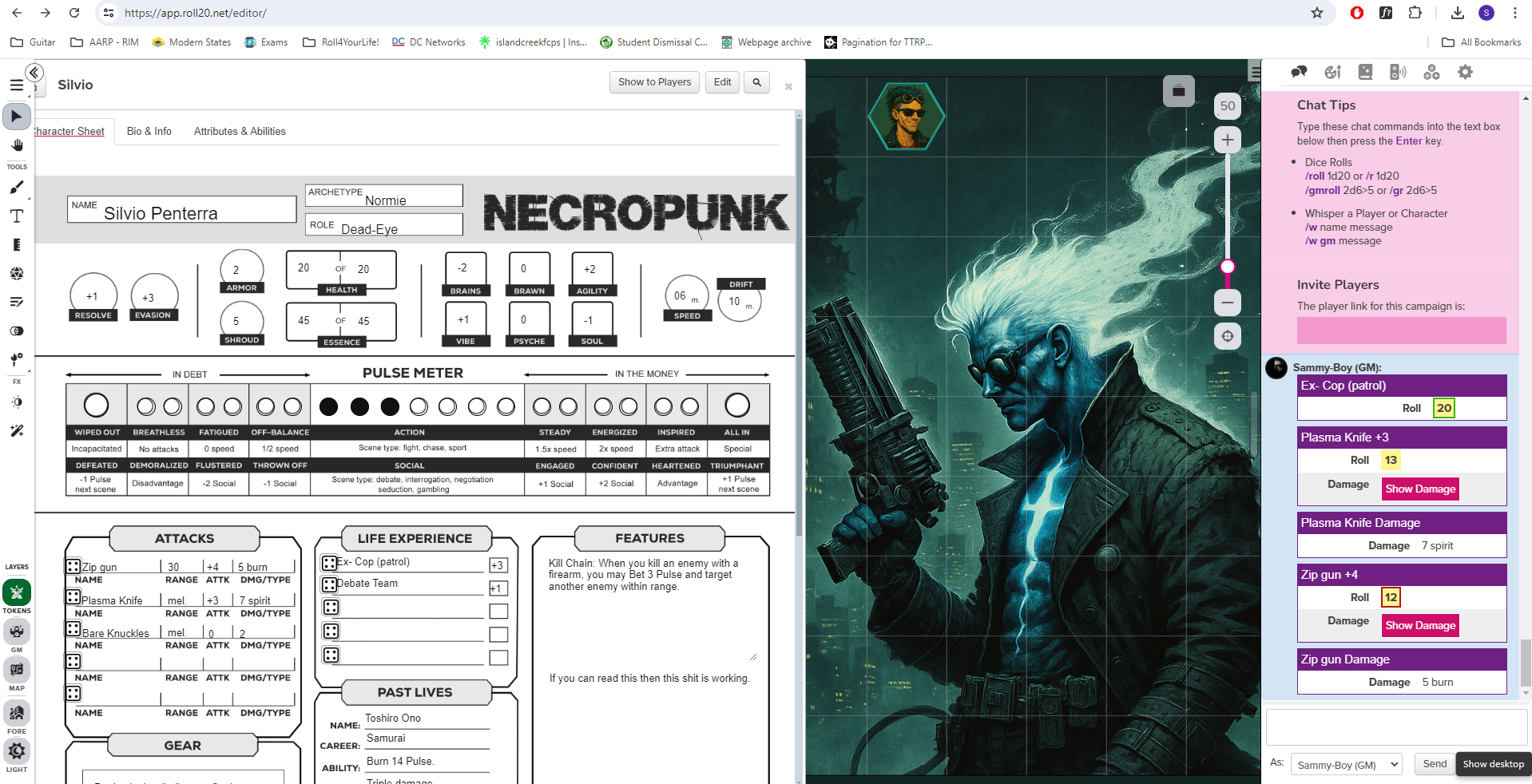This screenshot has width=1532, height=784.
Task: Switch to the Chat sidebar tab
Action: (x=1300, y=73)
